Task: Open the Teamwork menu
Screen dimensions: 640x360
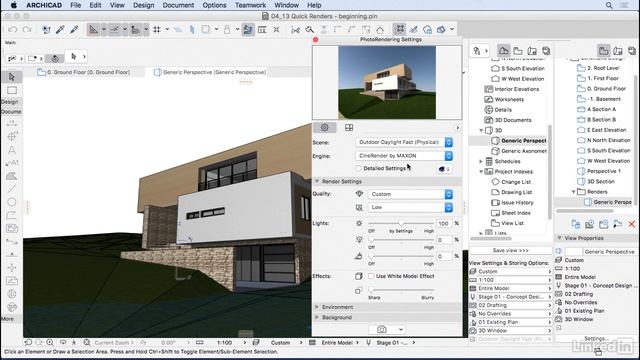Action: click(250, 5)
